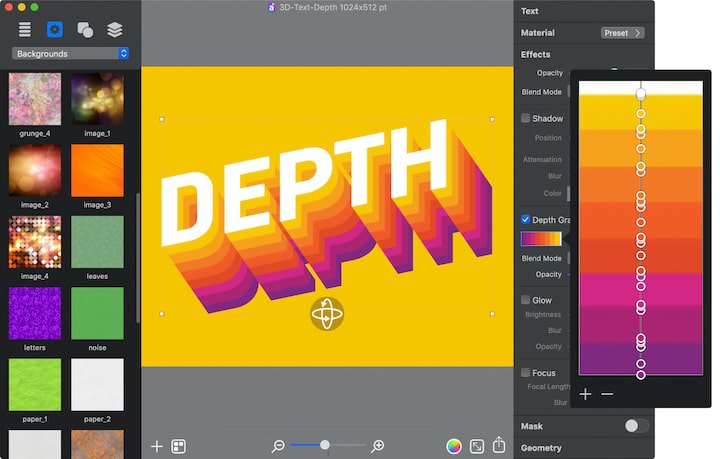Choose the image_1 bokeh background

point(97,99)
